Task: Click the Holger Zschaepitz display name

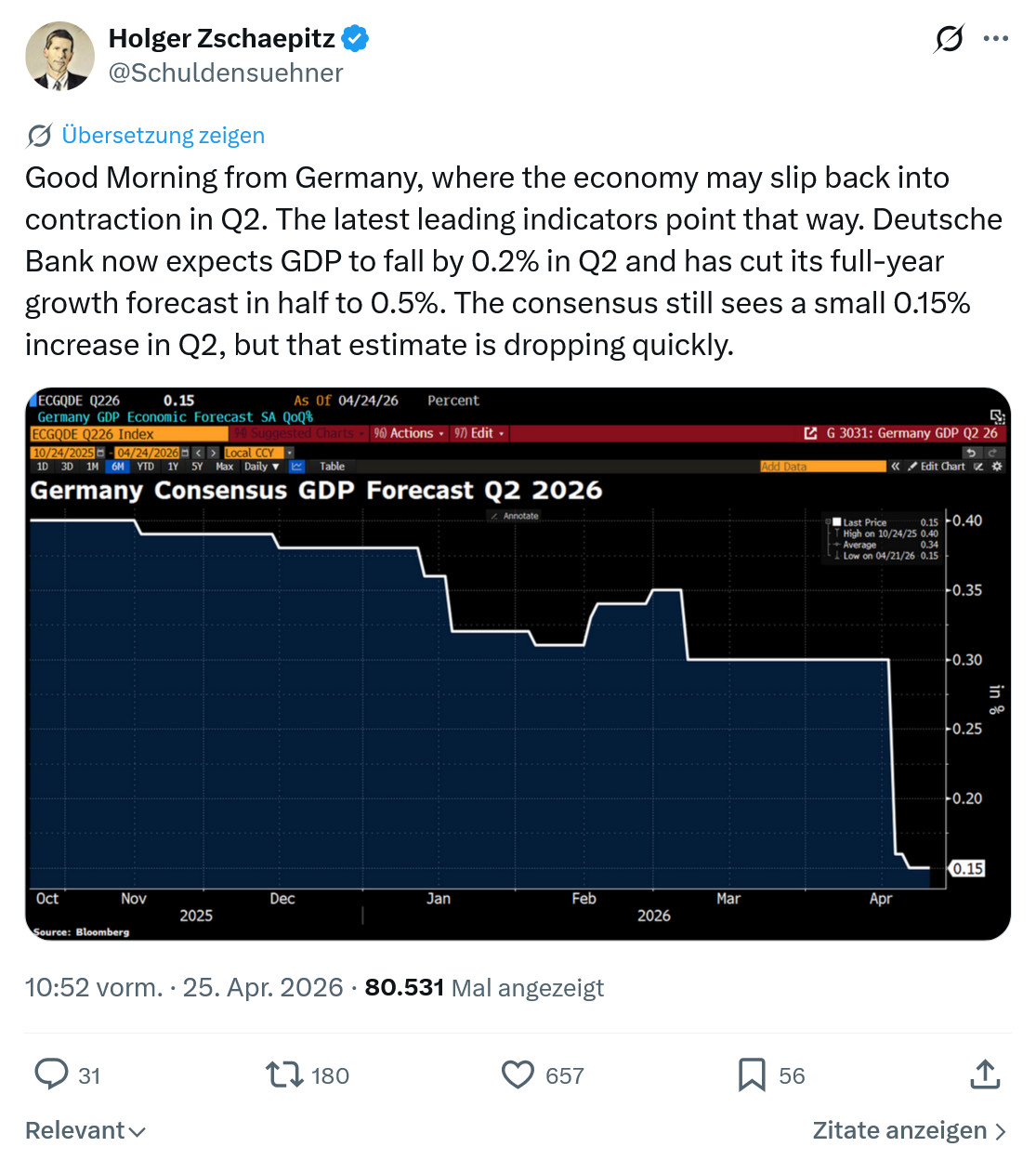Action: [222, 38]
